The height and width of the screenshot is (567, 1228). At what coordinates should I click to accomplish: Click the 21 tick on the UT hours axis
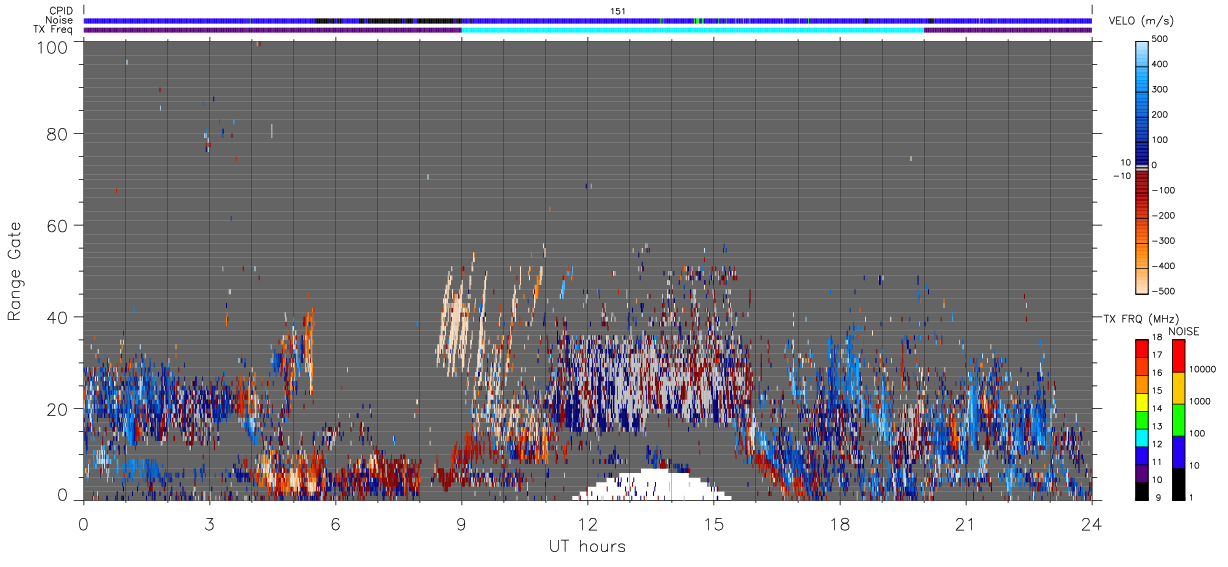(x=965, y=523)
